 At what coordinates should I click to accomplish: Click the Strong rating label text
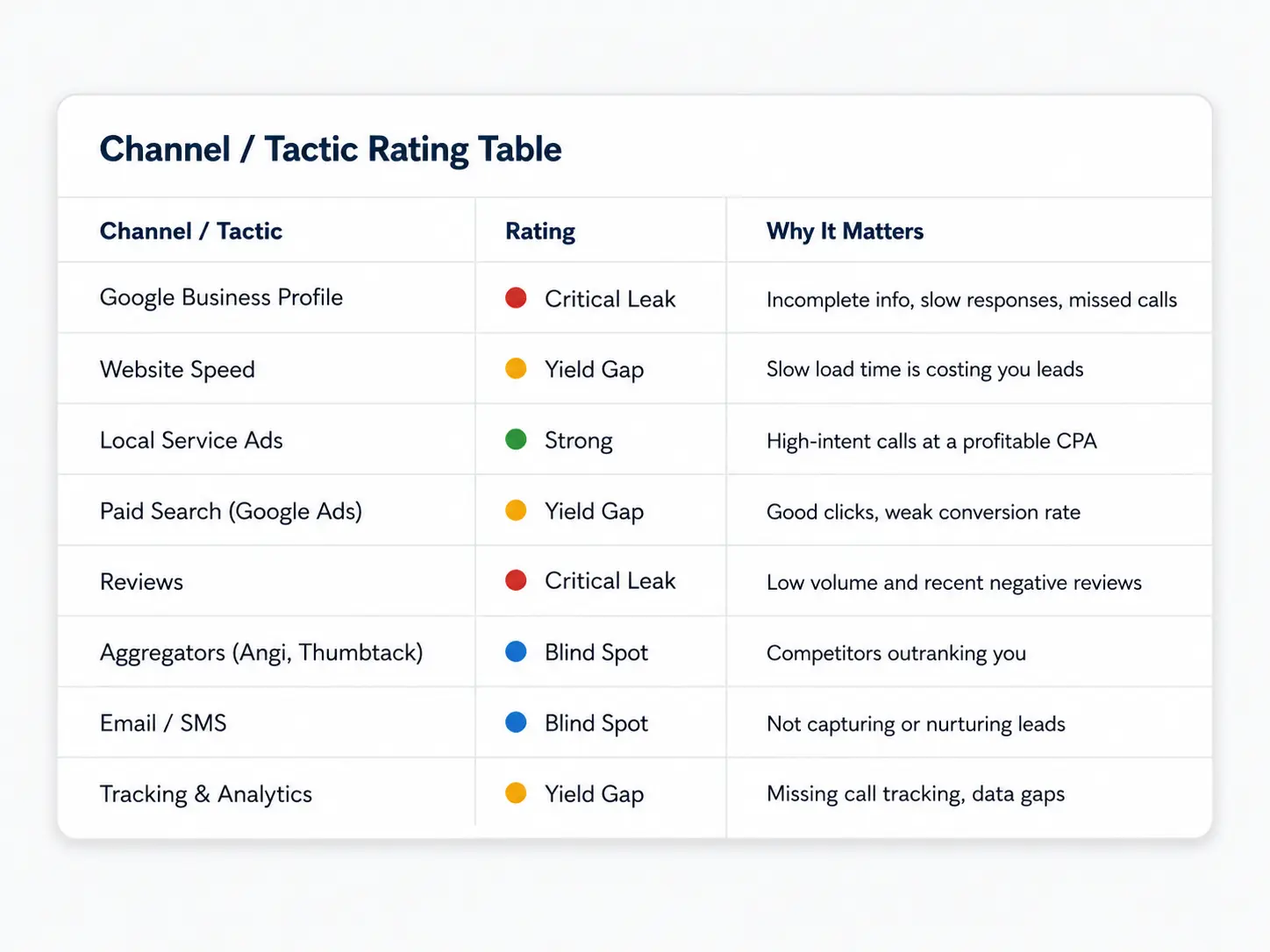point(579,441)
